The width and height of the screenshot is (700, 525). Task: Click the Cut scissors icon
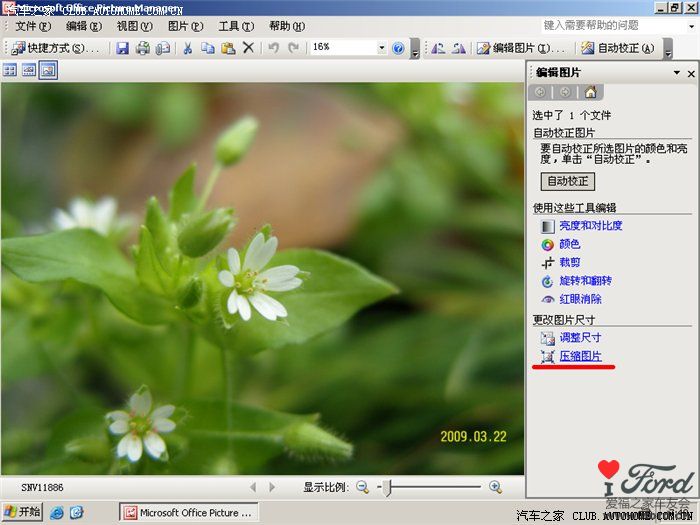click(x=188, y=48)
